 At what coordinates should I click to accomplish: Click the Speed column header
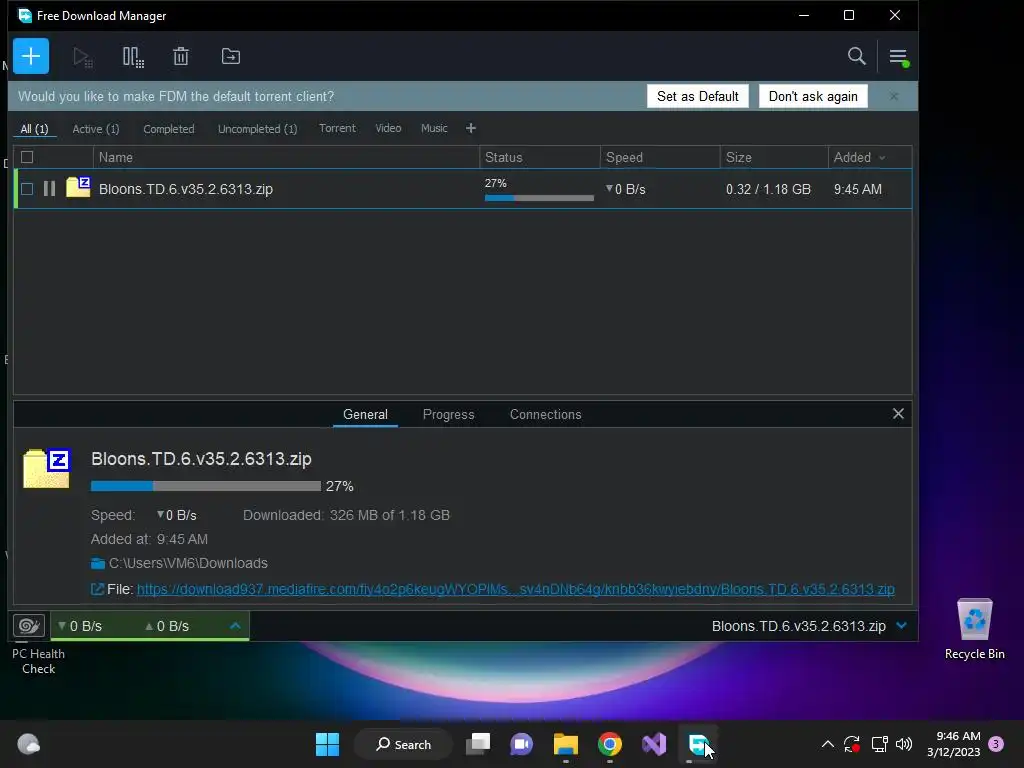tap(660, 157)
